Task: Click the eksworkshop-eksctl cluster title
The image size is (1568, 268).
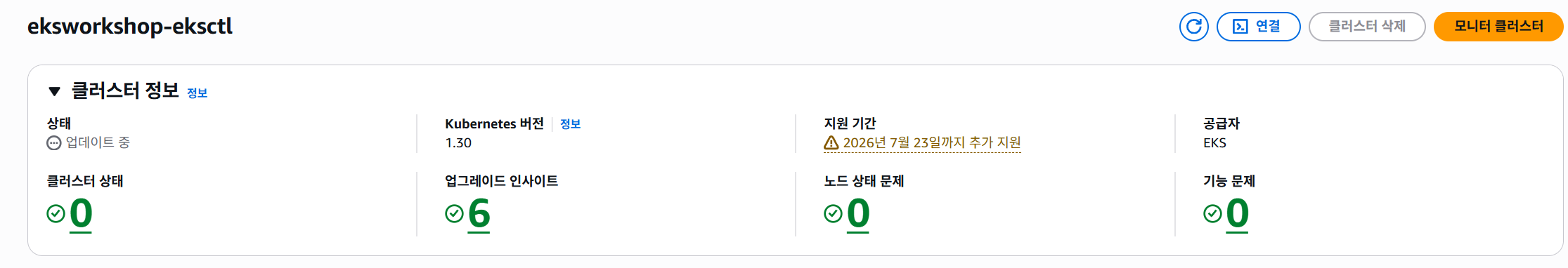Action: pyautogui.click(x=130, y=27)
